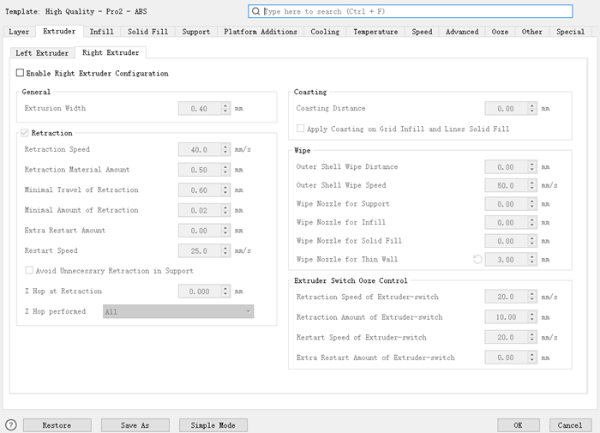This screenshot has height=433, width=600.
Task: Click the Extrusion Width stepper arrows
Action: [x=225, y=108]
